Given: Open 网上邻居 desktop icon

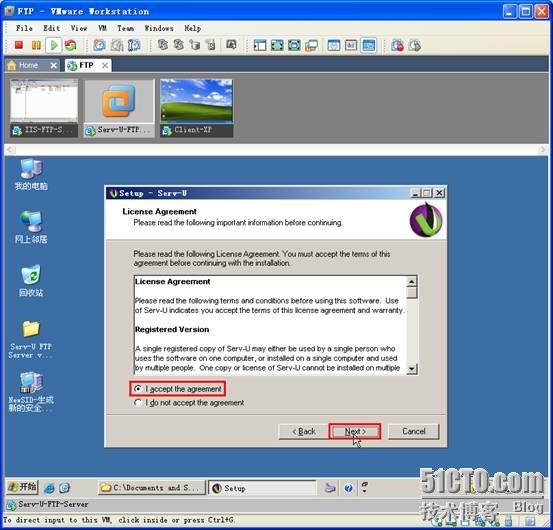Looking at the screenshot, I should click(x=31, y=227).
